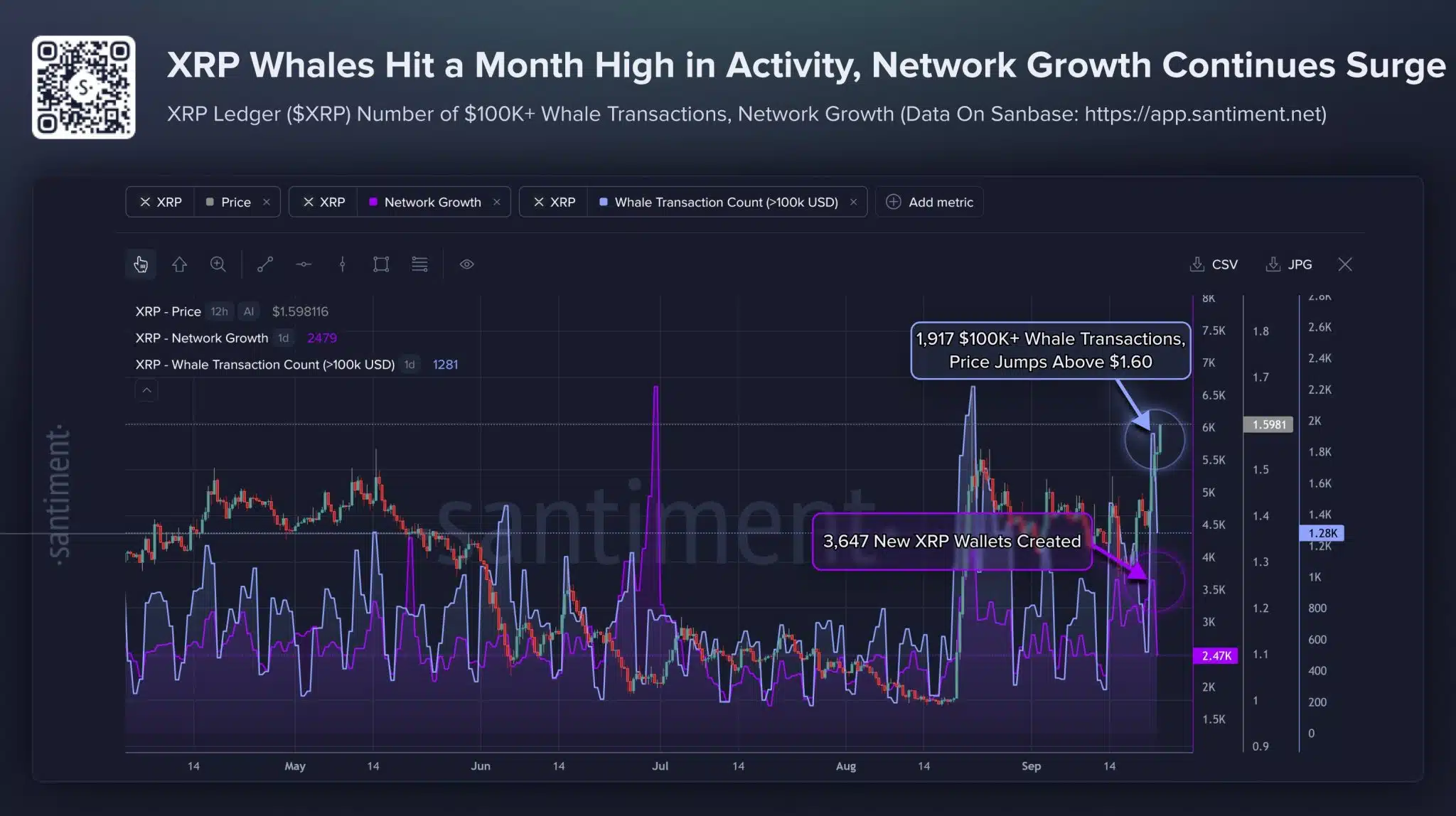Screen dimensions: 1456x816
Task: Click the 2.47K network growth axis marker
Action: point(1216,655)
